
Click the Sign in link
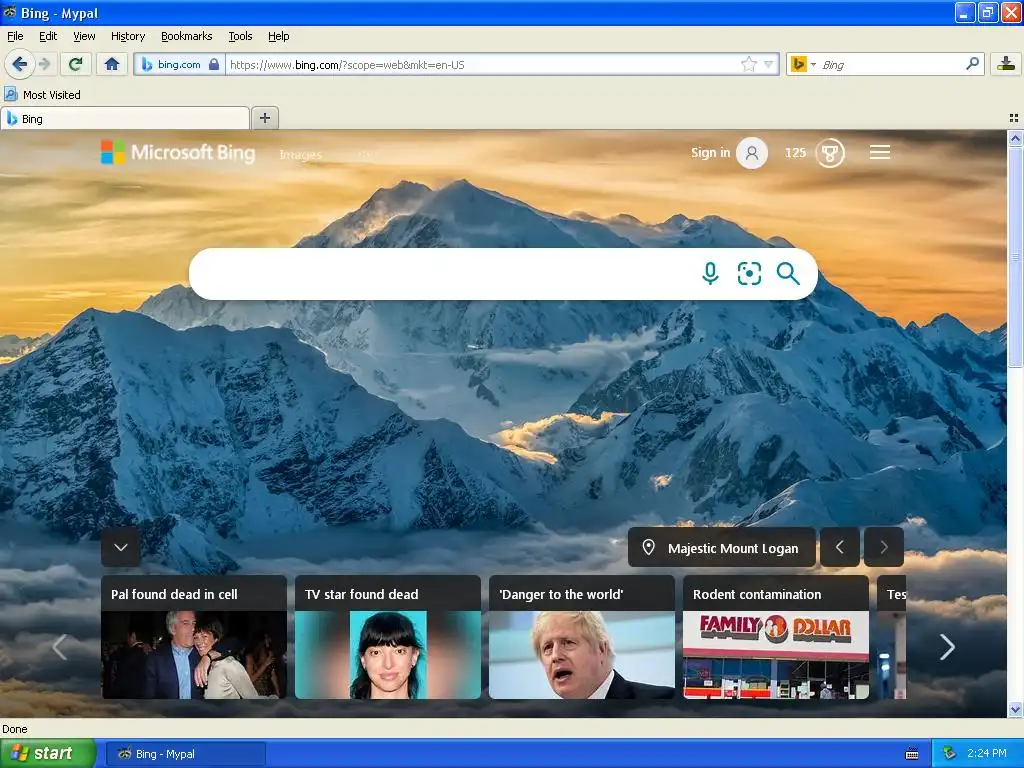click(x=711, y=152)
